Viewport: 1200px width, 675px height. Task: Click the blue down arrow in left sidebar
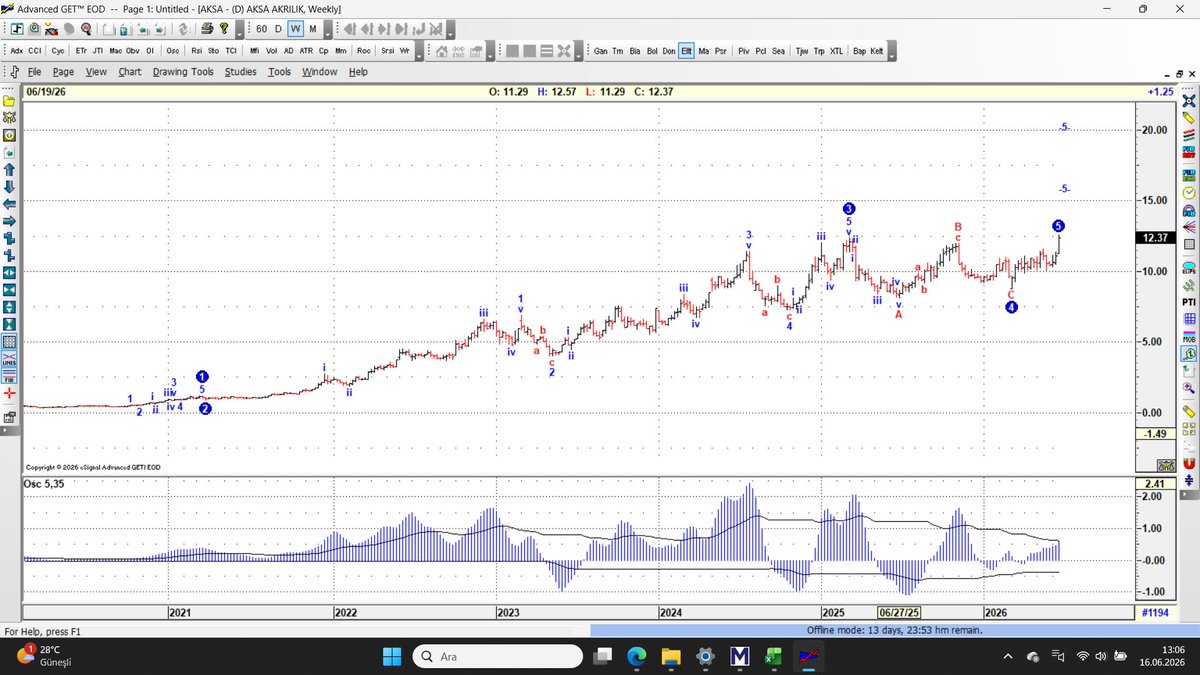click(9, 187)
